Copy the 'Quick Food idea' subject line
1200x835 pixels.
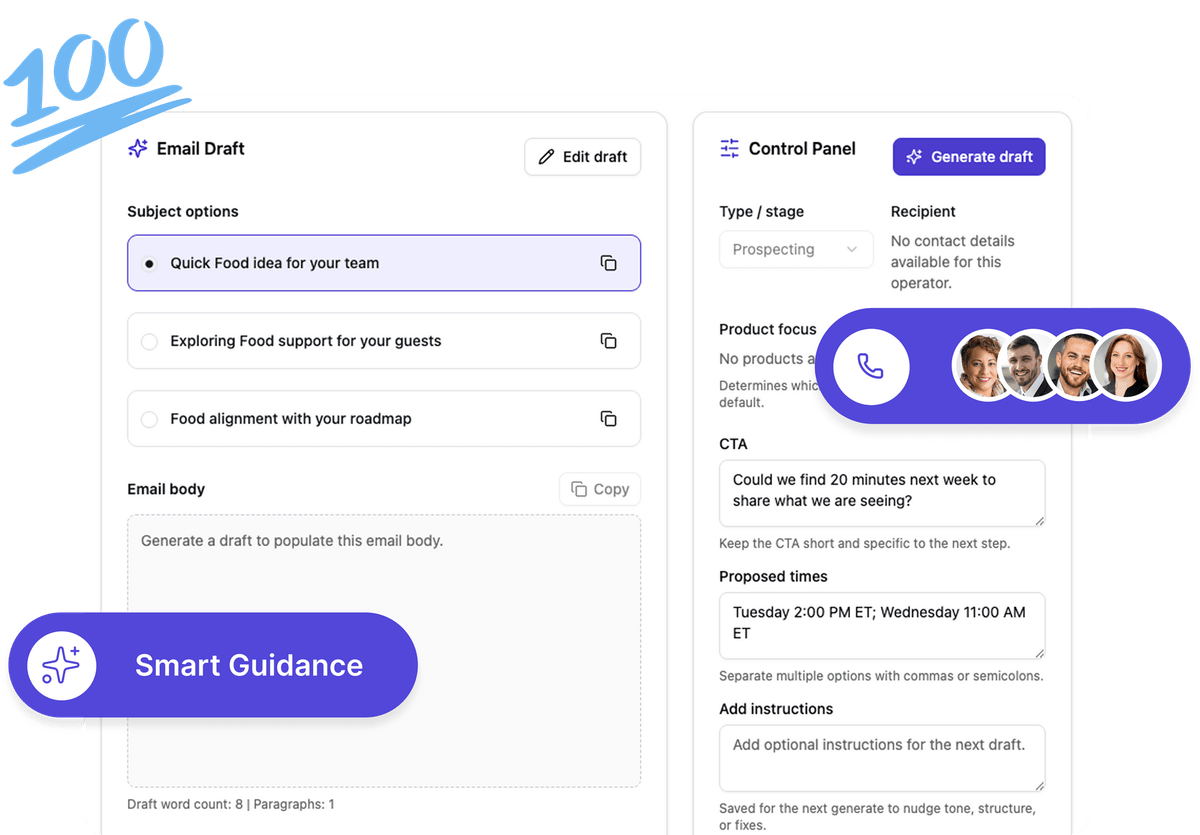608,263
